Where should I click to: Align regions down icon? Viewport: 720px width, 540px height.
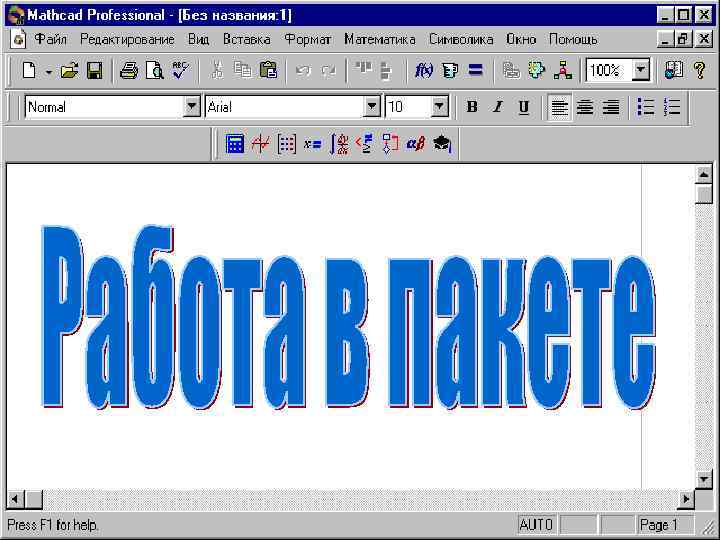[x=386, y=71]
